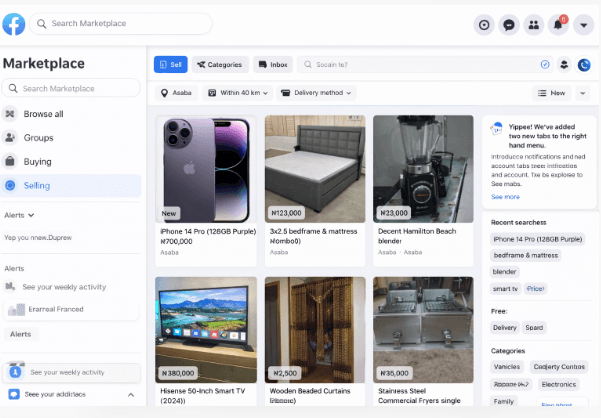Select Selling in the sidebar

coord(71,185)
